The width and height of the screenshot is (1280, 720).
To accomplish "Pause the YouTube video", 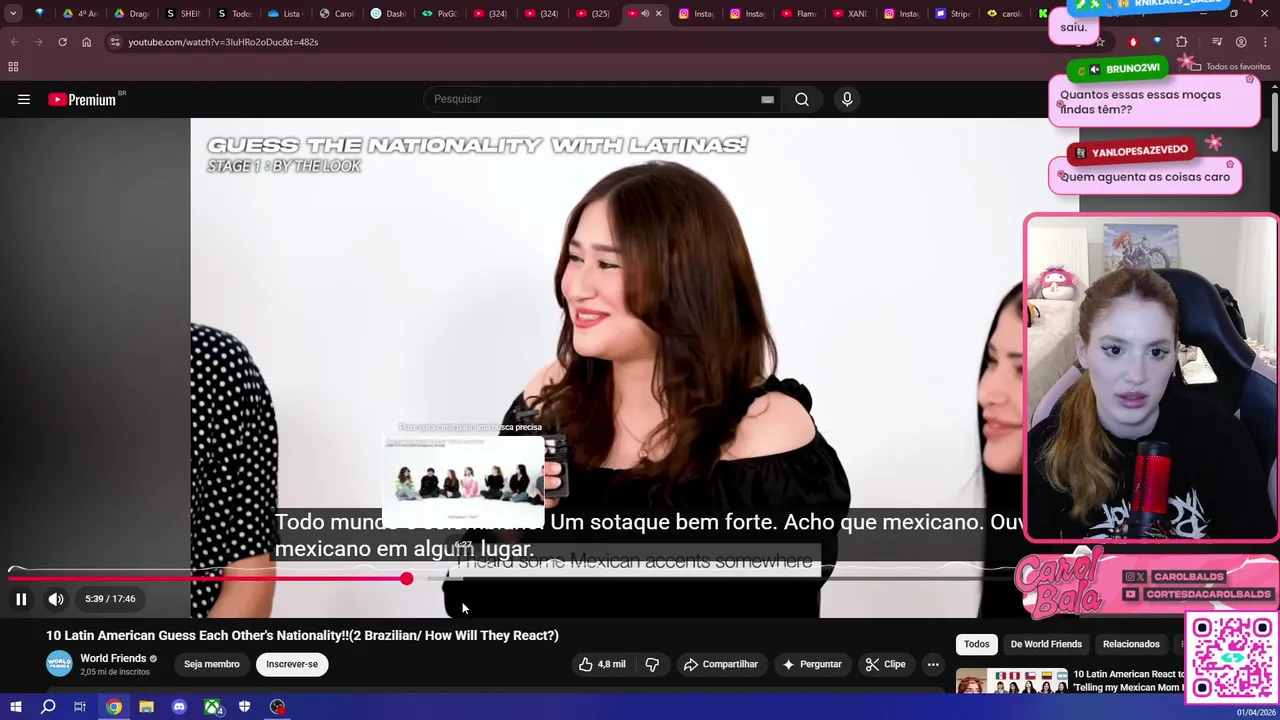I will (21, 599).
